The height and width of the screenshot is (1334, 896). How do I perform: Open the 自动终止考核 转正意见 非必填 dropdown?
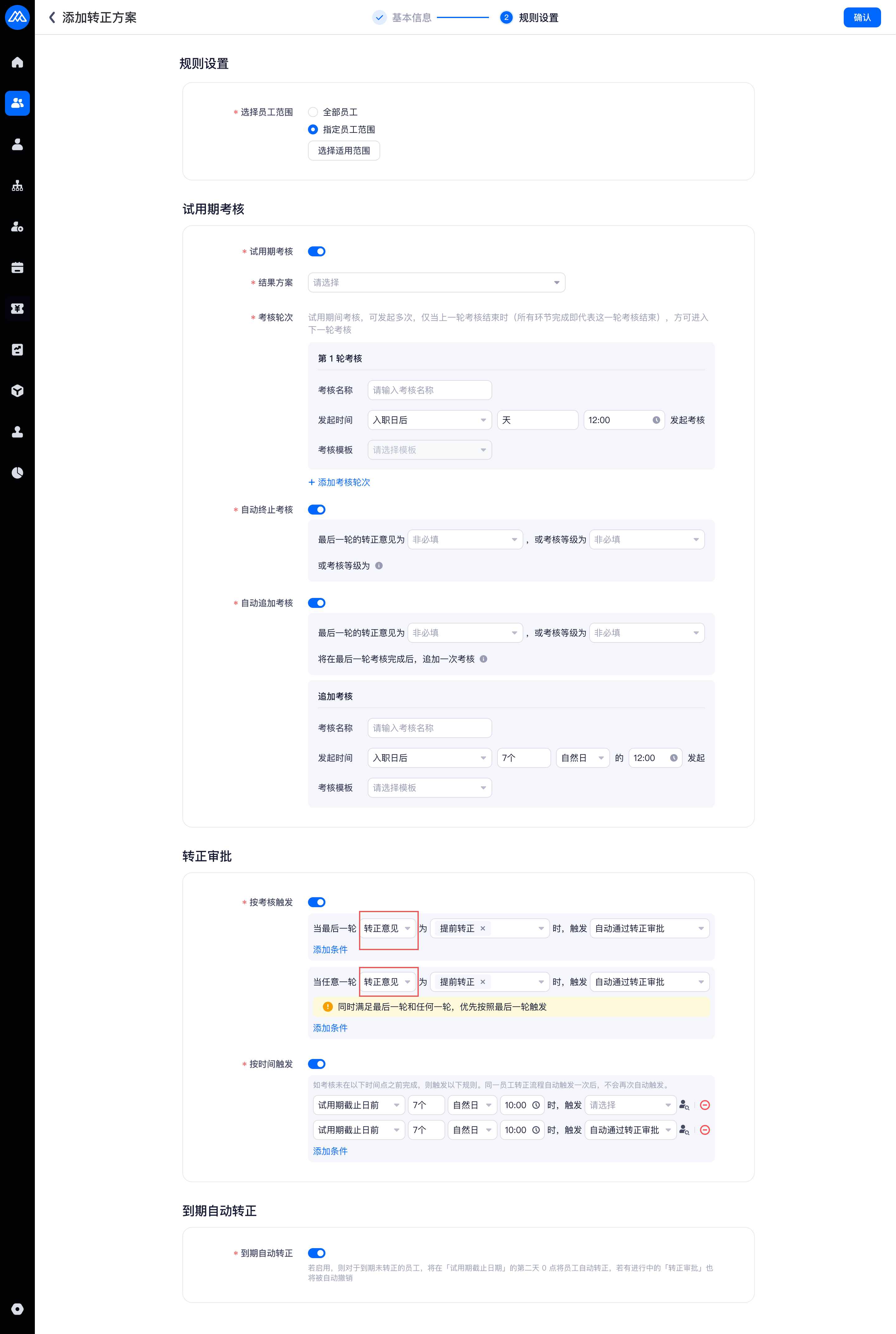click(x=465, y=539)
